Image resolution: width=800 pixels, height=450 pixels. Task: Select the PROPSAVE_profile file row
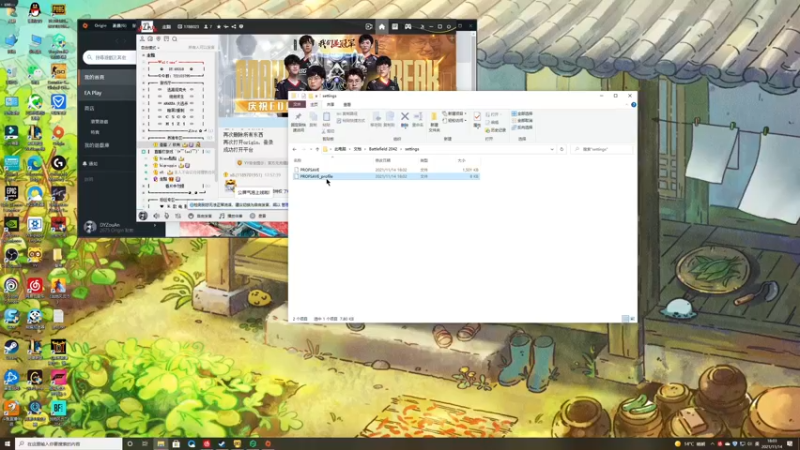pos(386,176)
